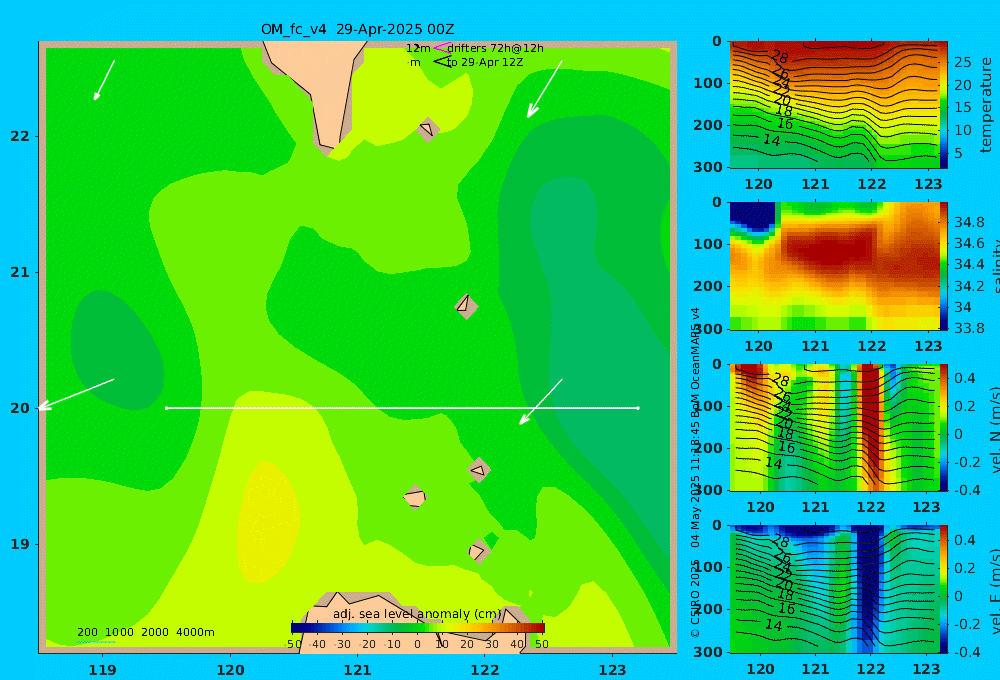Click the title OM_fc_v4 29-Apr-2025 00Z
Viewport: 1000px width, 680px height.
coord(357,29)
